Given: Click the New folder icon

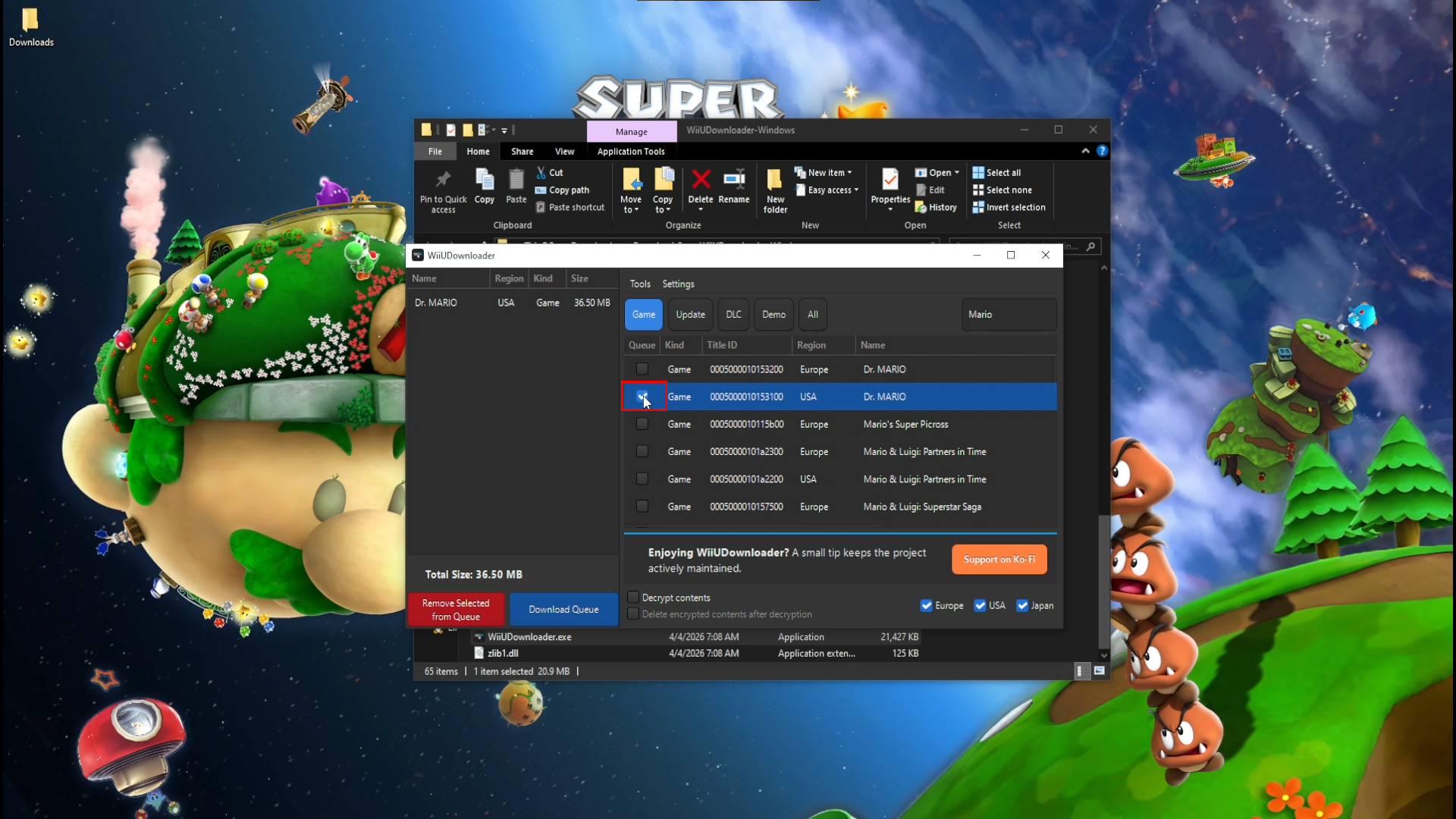Looking at the screenshot, I should point(774,181).
